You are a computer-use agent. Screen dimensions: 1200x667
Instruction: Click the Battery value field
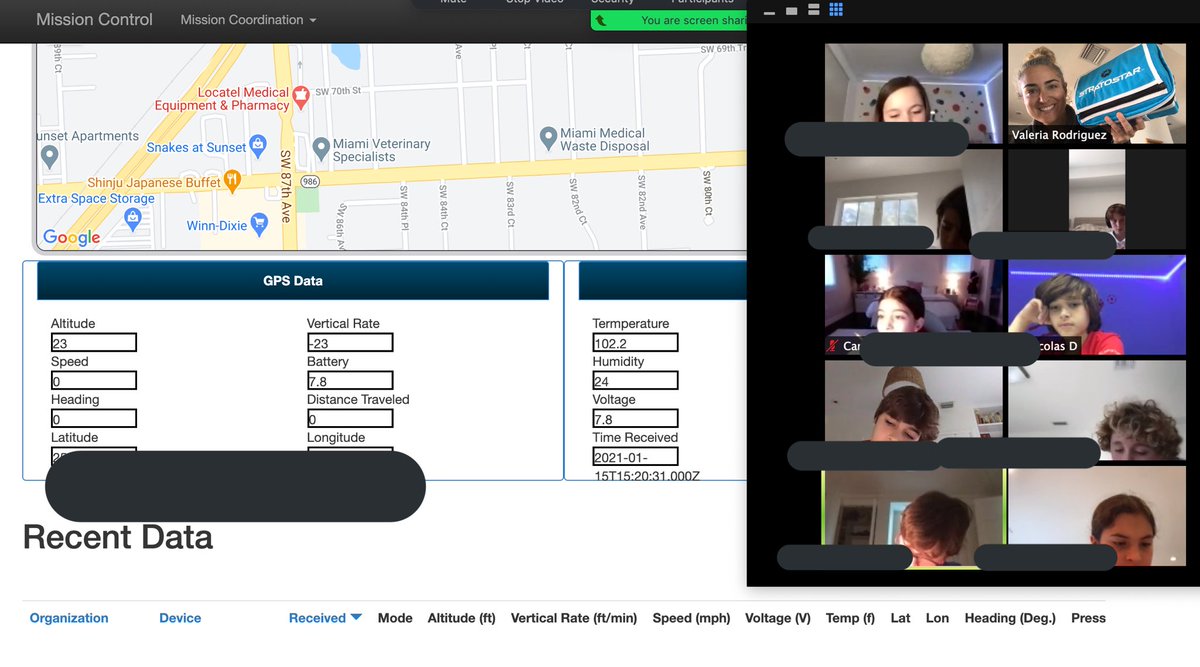point(350,381)
